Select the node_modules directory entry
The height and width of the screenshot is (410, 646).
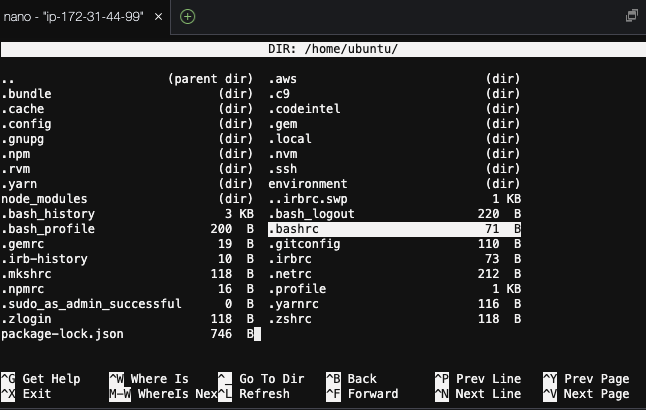[127, 199]
